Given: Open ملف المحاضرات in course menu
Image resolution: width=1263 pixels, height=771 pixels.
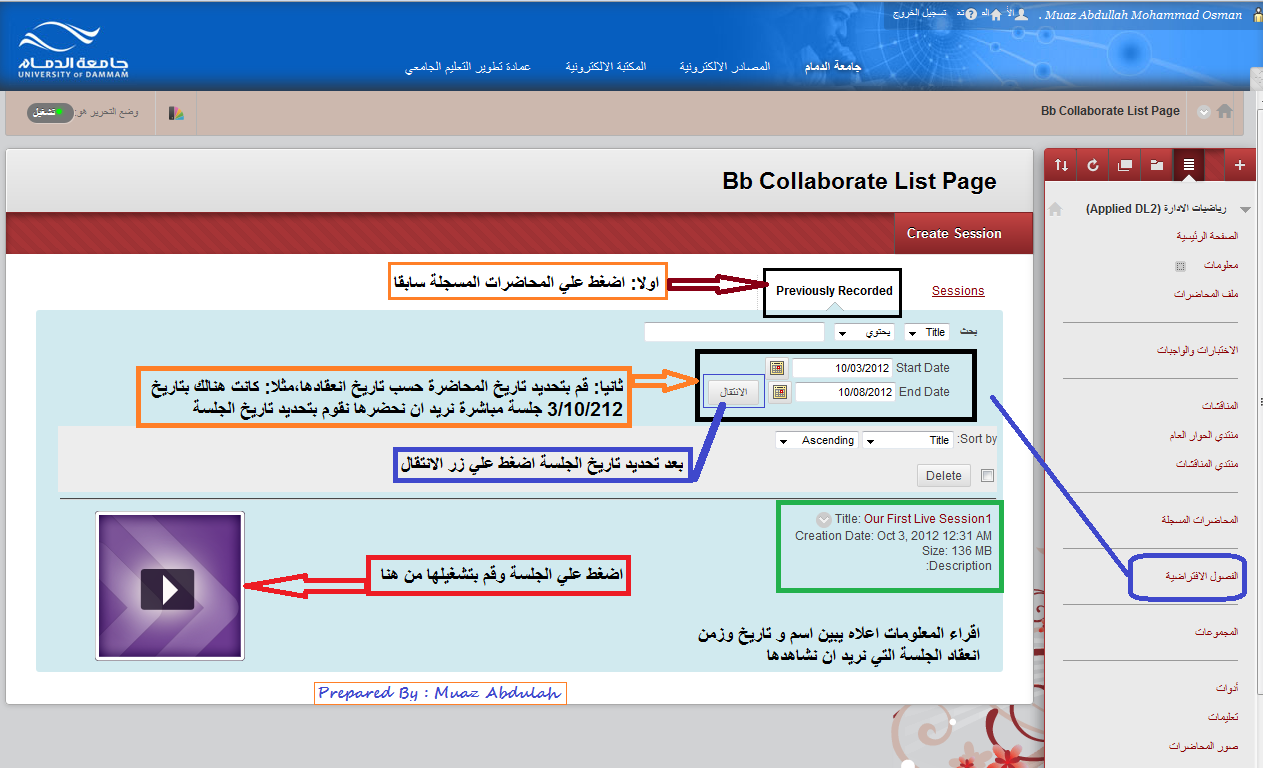Looking at the screenshot, I should pyautogui.click(x=1207, y=294).
